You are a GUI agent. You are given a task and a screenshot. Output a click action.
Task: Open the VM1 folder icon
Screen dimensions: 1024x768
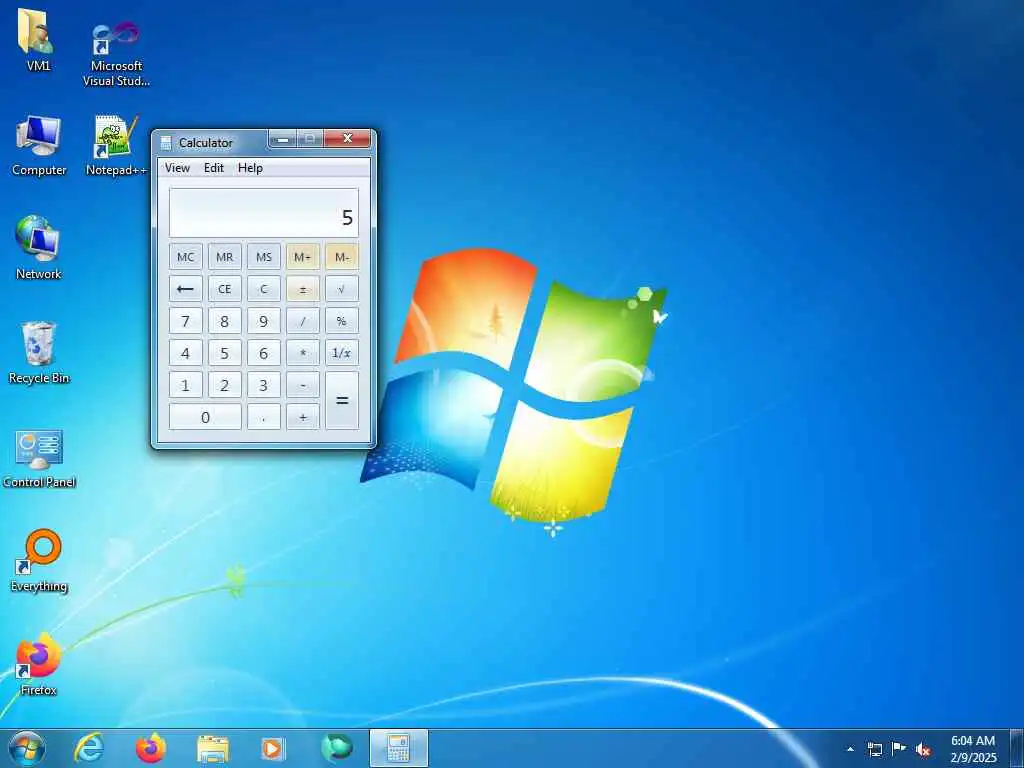(37, 39)
